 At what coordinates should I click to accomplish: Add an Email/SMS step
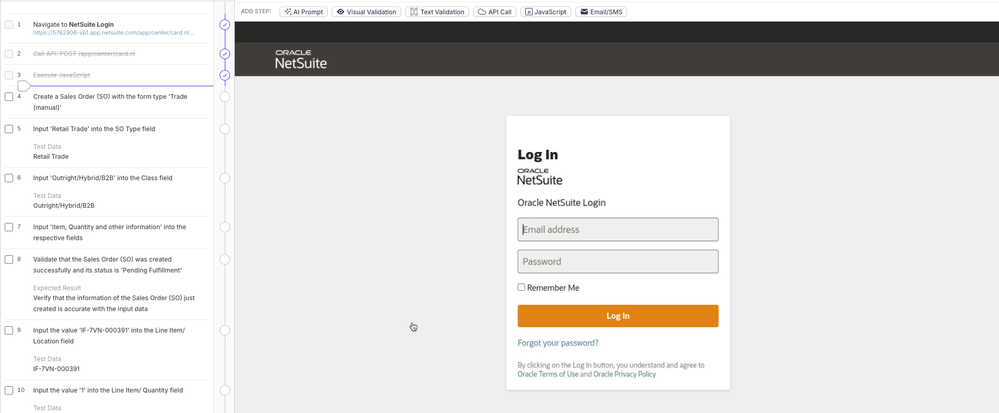601,12
